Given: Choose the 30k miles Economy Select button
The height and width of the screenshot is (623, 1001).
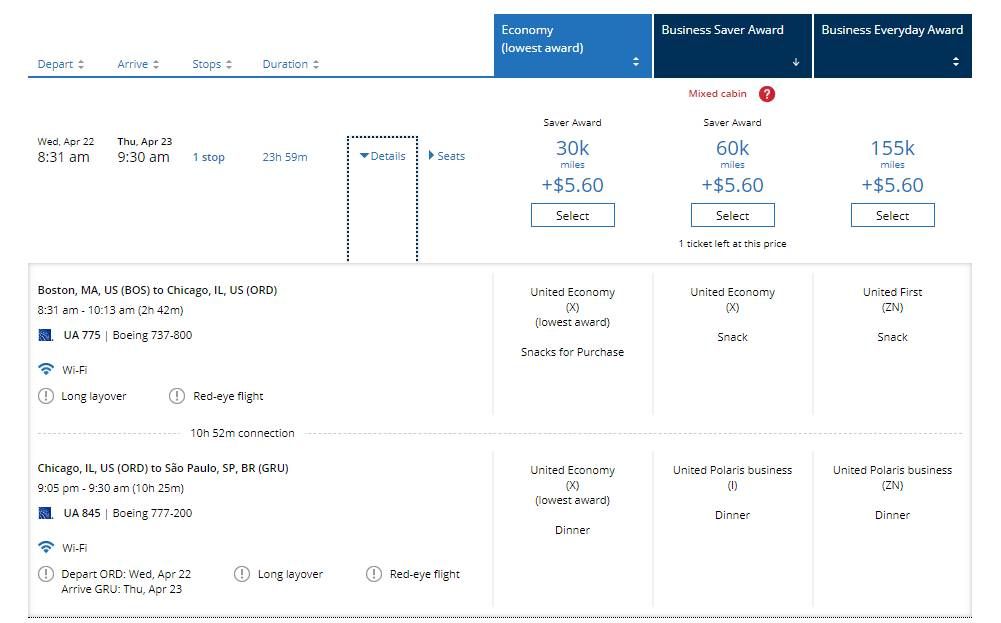Looking at the screenshot, I should [573, 215].
